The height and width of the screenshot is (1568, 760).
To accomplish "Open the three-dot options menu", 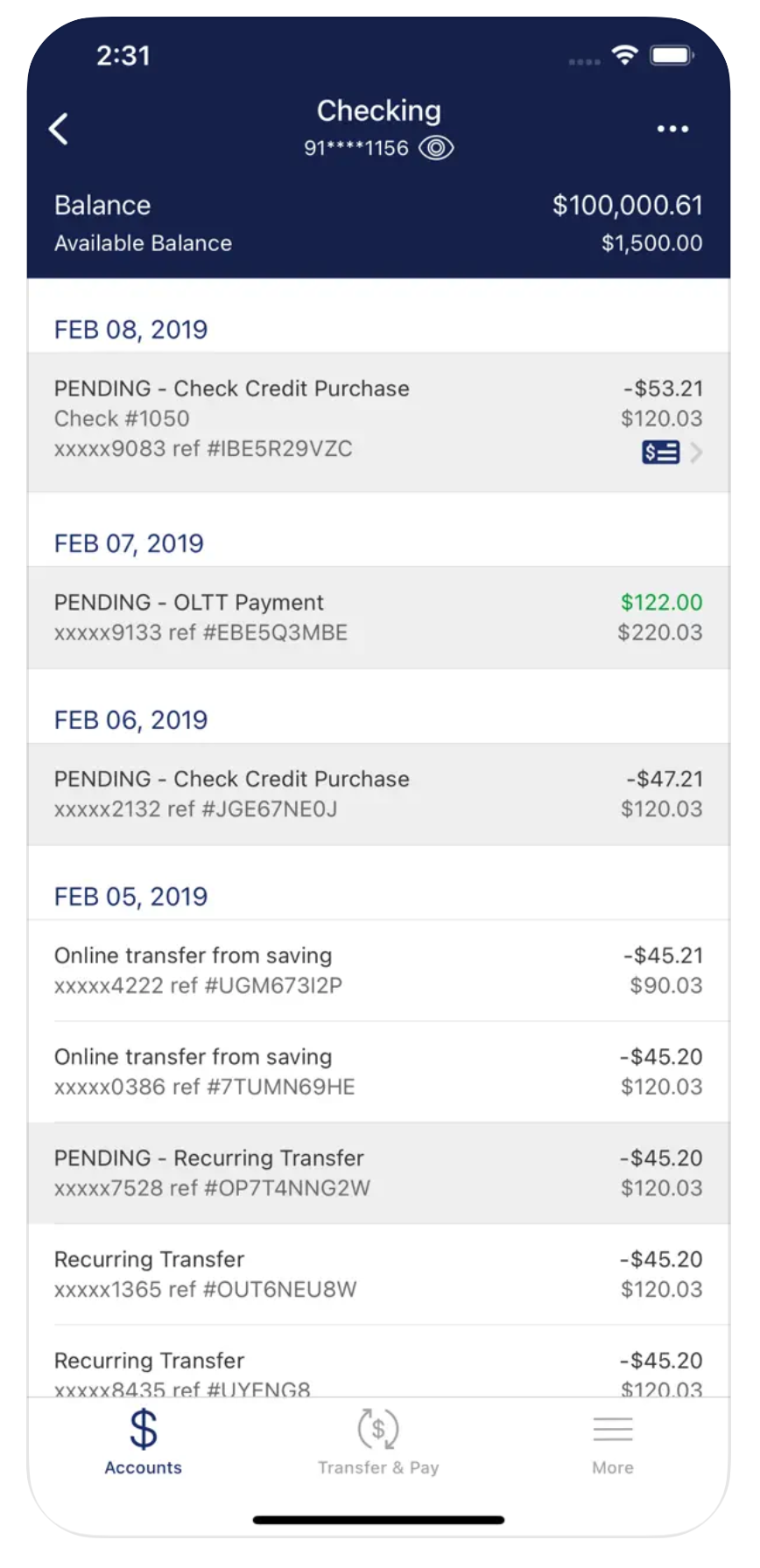I will pyautogui.click(x=672, y=129).
